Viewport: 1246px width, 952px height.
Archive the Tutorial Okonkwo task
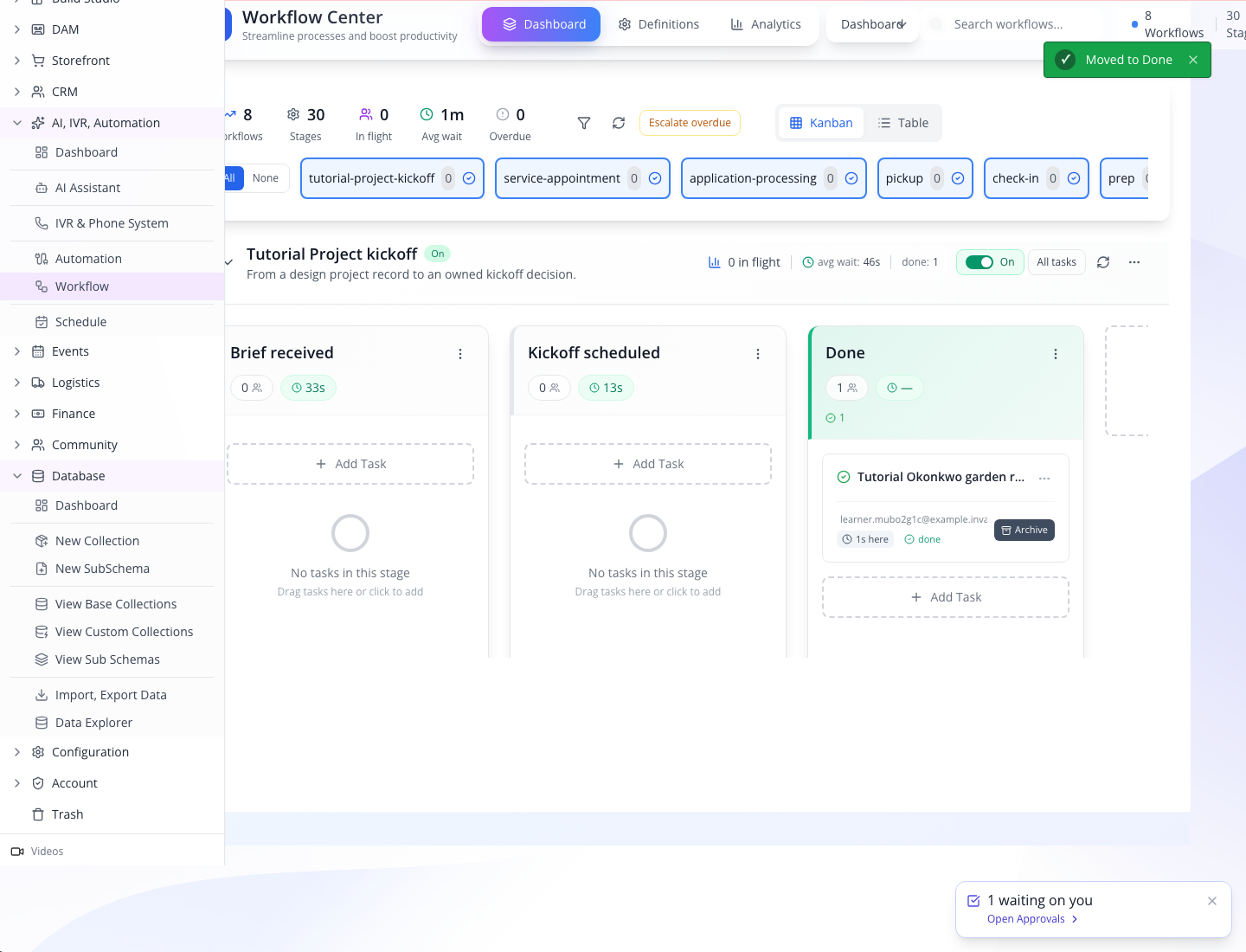[1024, 530]
